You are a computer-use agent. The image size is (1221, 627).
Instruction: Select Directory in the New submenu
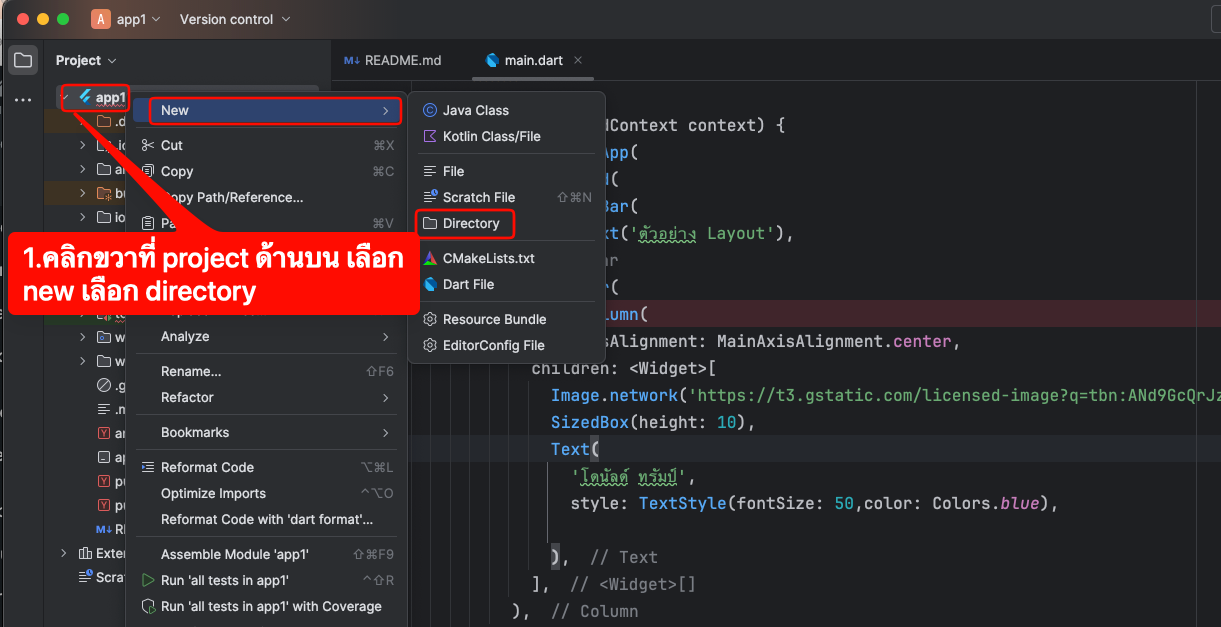pyautogui.click(x=470, y=223)
